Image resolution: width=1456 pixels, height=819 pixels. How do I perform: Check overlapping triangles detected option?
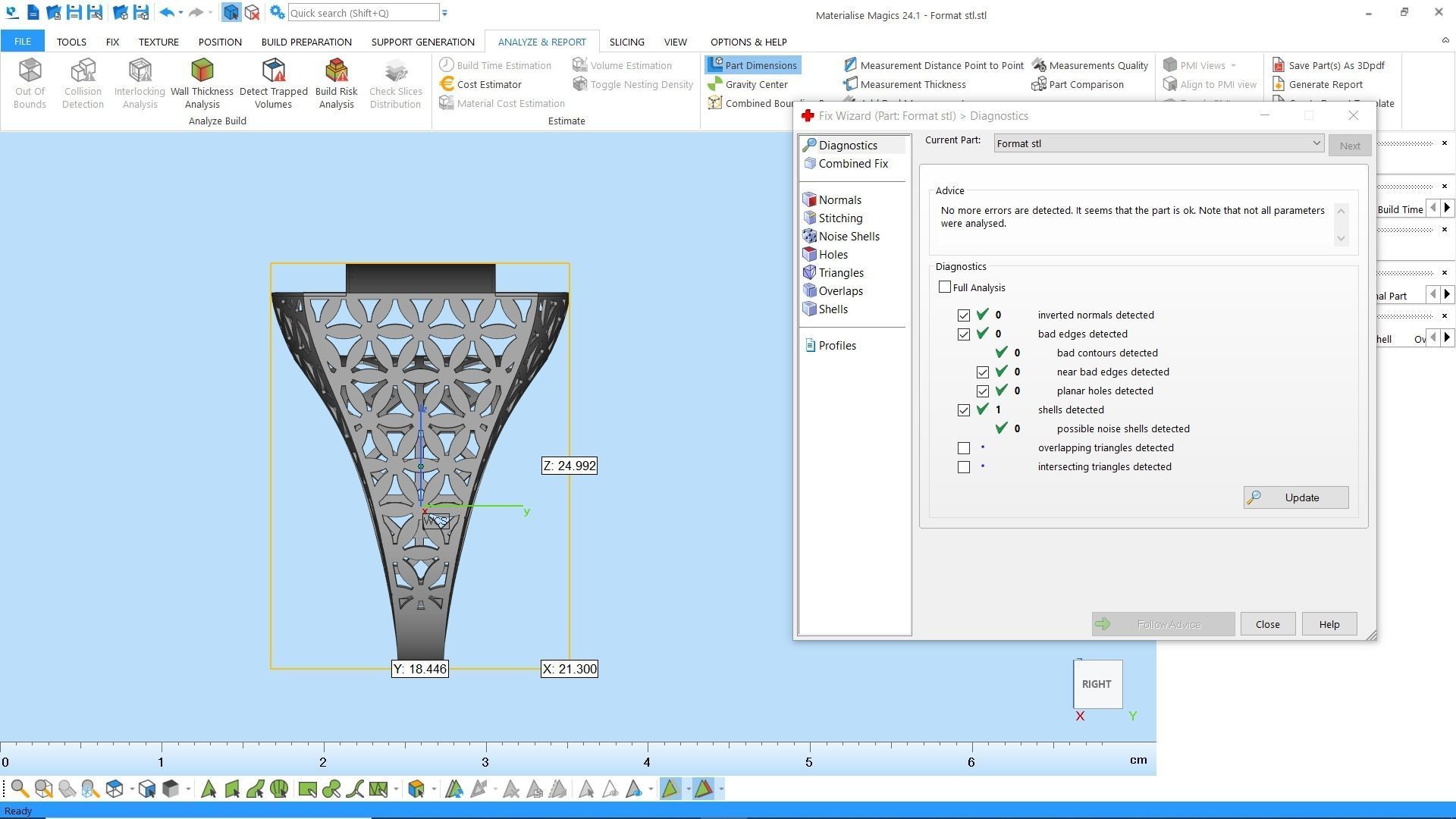click(x=964, y=448)
